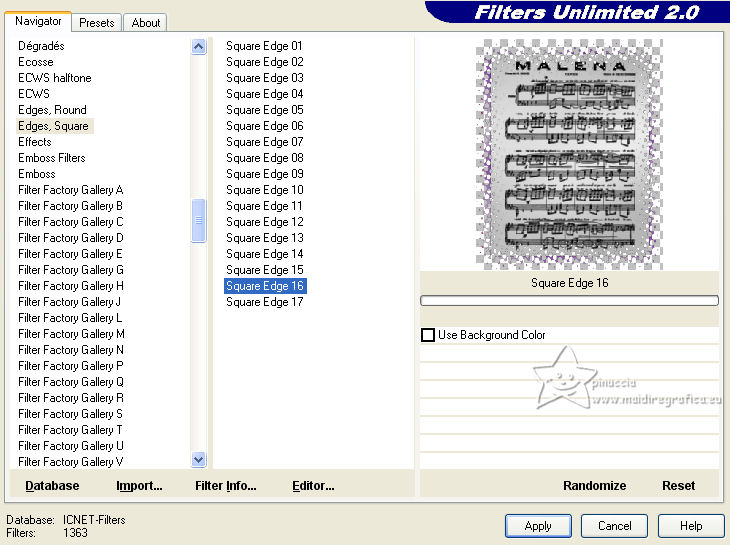Select Filter Factory Gallery E
Screen dimensions: 730x545
tap(70, 254)
